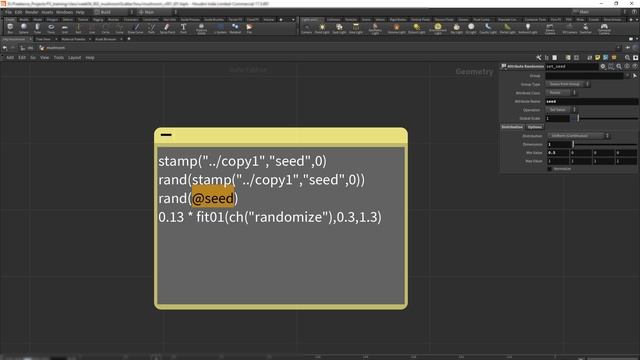Open the File menu
The height and width of the screenshot is (360, 640).
(x=8, y=12)
